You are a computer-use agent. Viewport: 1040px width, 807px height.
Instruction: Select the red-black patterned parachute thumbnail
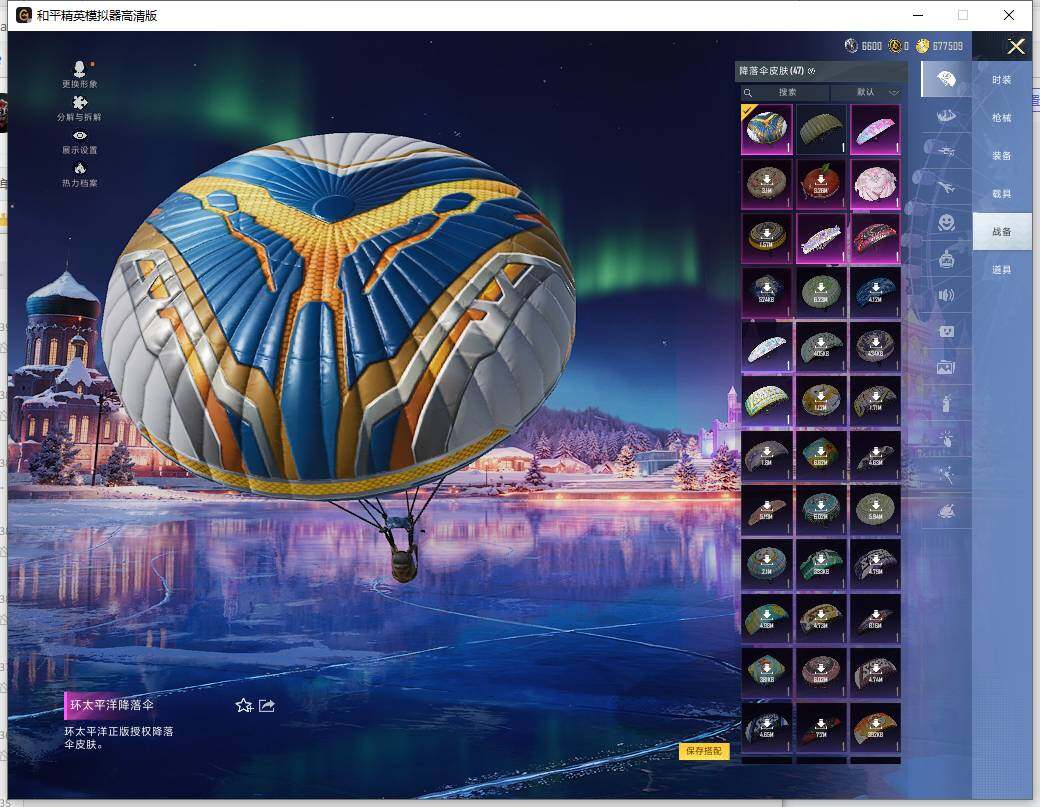(x=875, y=238)
